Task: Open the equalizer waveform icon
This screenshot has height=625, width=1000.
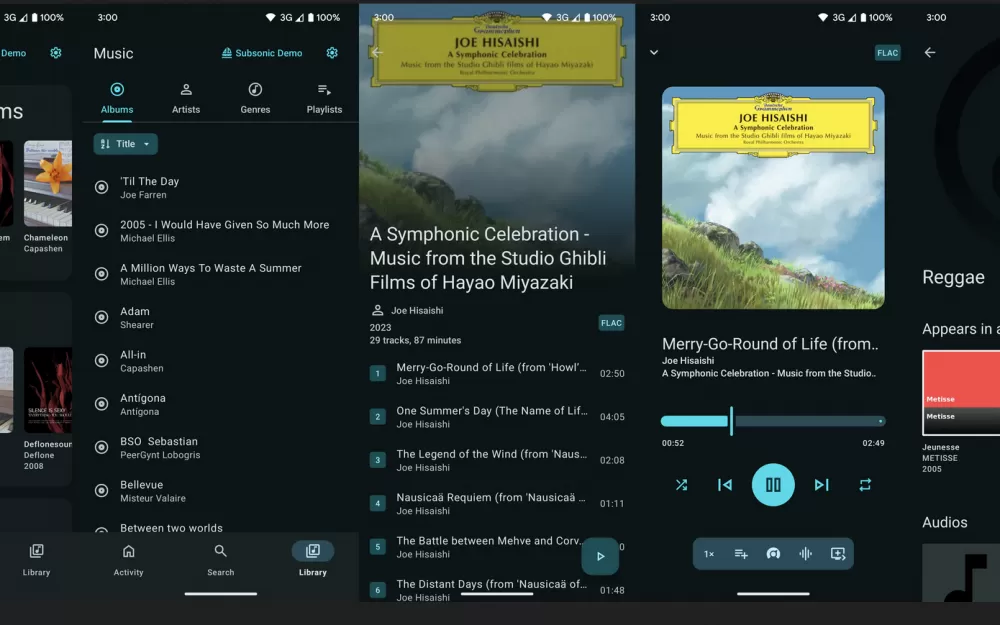Action: coord(805,554)
